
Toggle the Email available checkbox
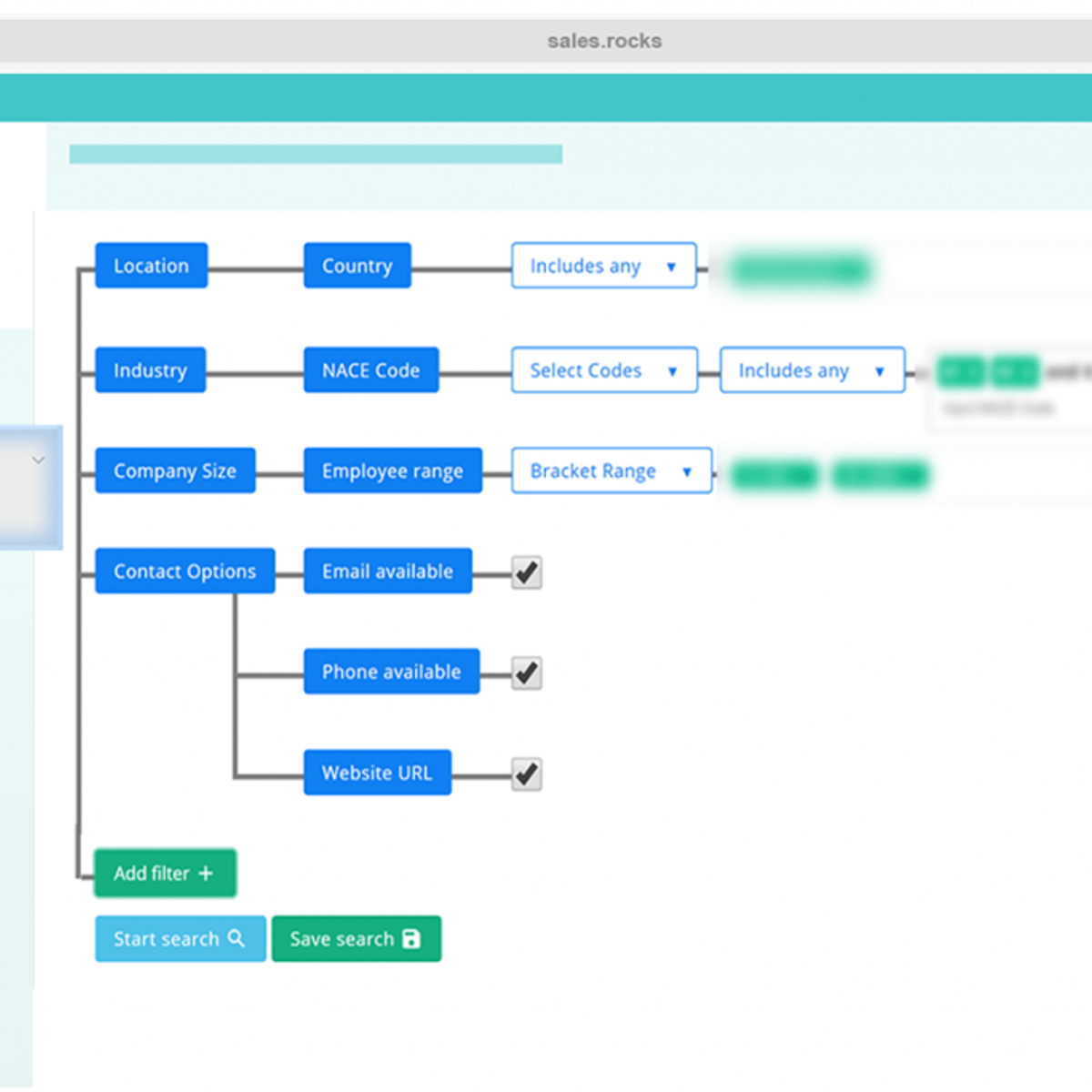click(526, 572)
